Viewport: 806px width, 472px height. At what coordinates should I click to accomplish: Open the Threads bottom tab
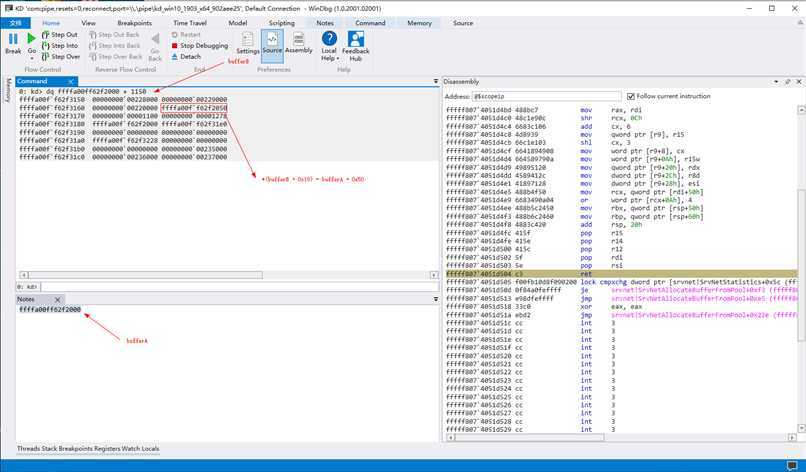tap(28, 448)
